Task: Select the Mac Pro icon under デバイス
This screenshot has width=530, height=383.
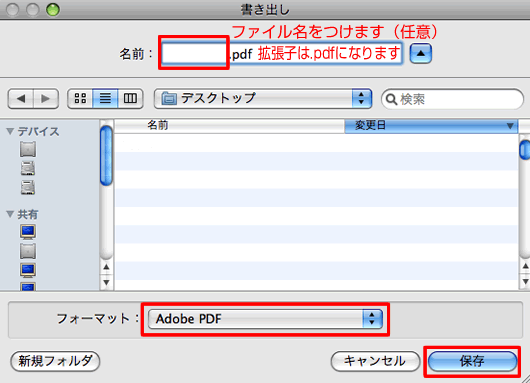Action: (28, 149)
